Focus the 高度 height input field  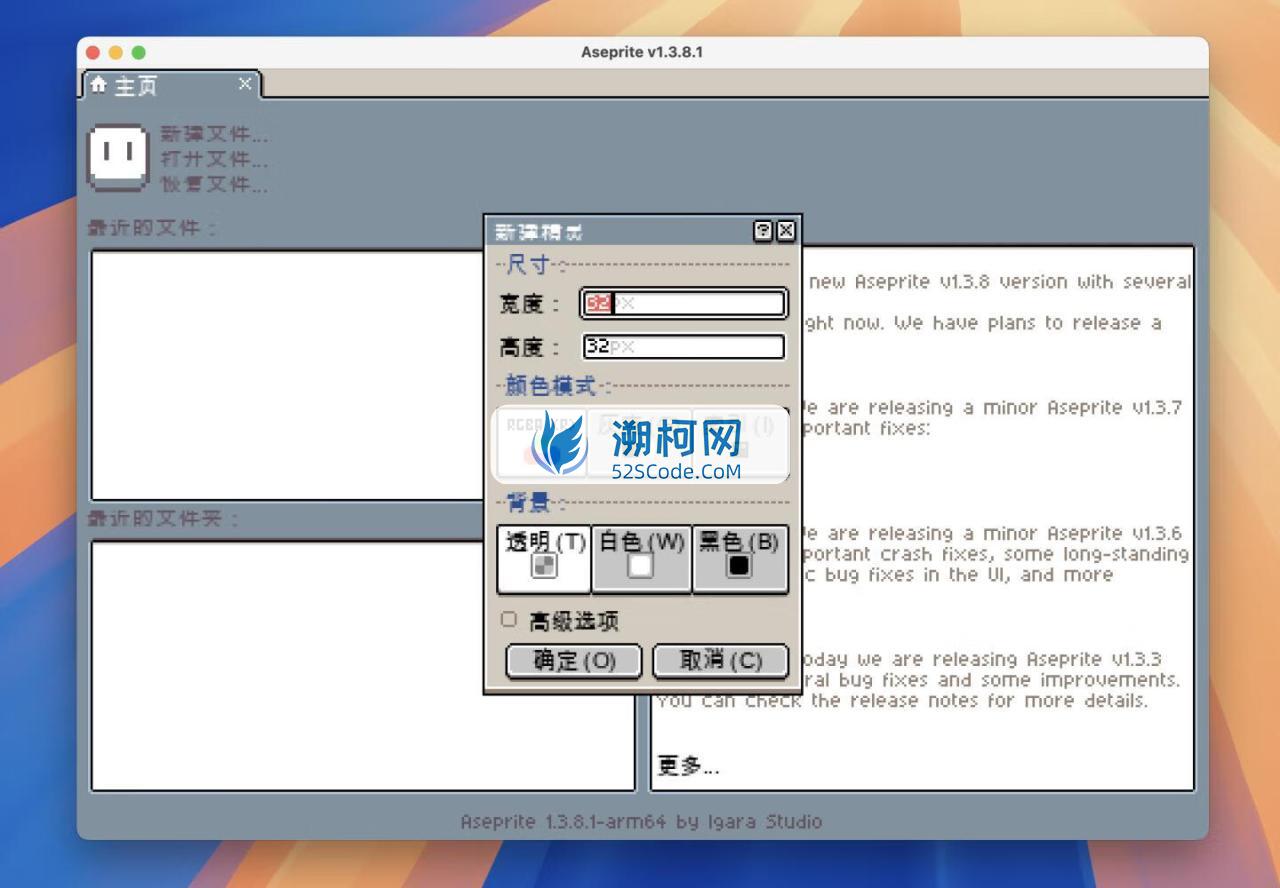(x=684, y=346)
